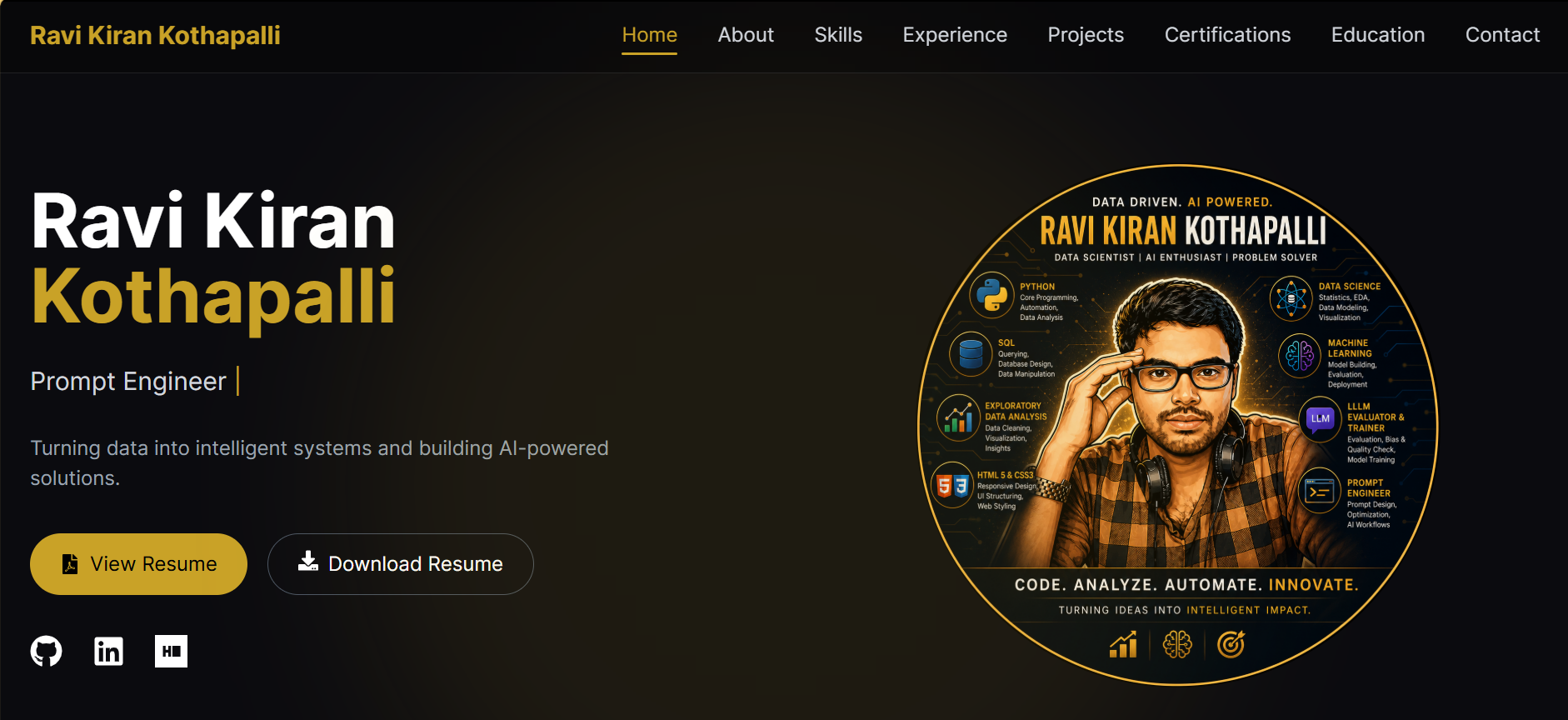Open the circular profile banner image
The width and height of the screenshot is (1568, 720).
[x=1177, y=425]
